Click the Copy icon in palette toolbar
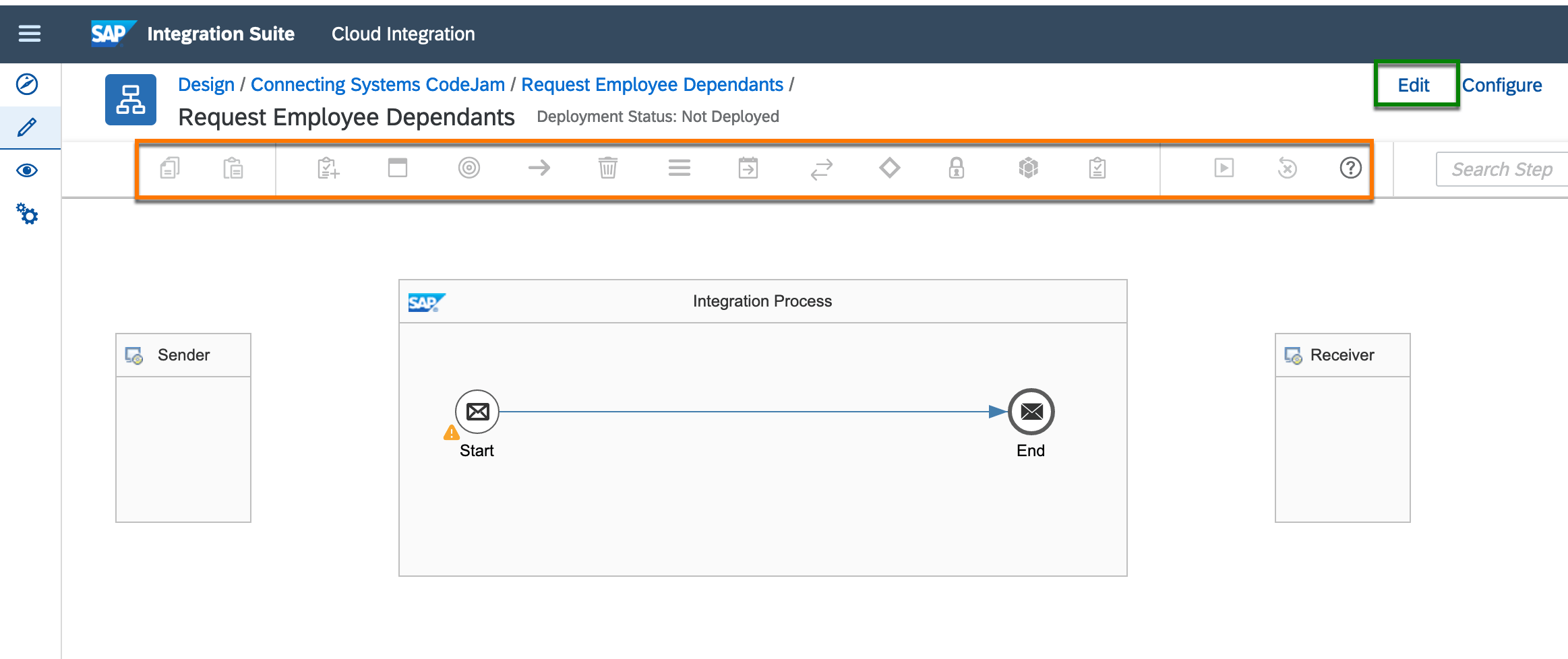Viewport: 1568px width, 659px height. (x=170, y=168)
